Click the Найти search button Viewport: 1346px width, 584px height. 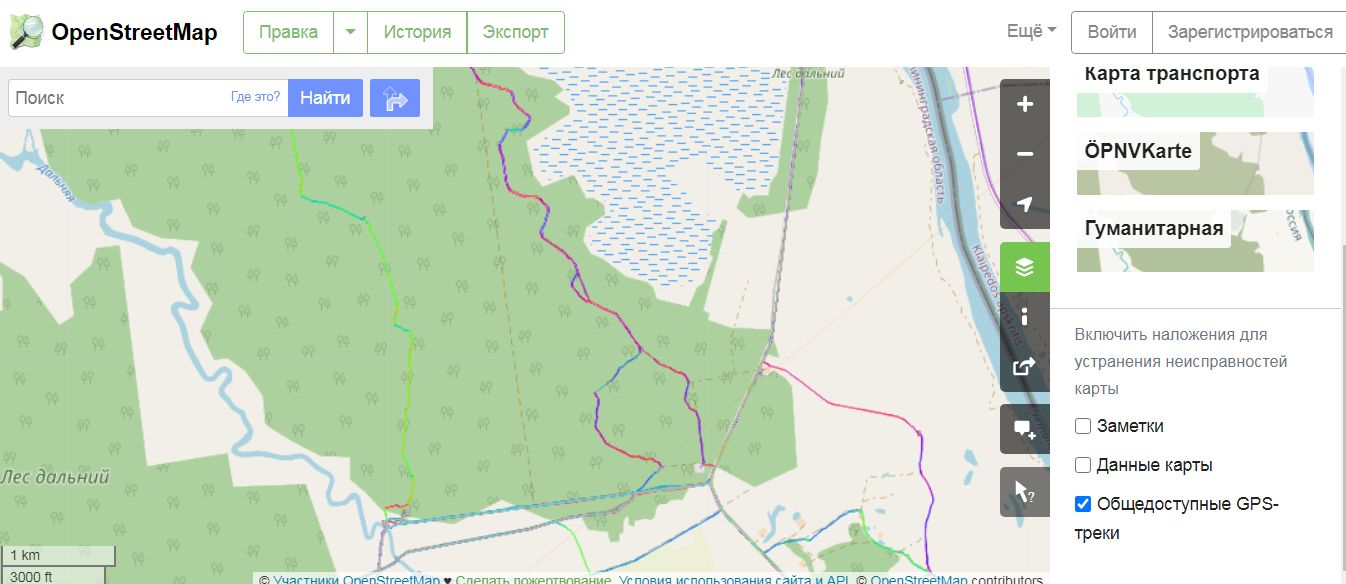[x=325, y=98]
